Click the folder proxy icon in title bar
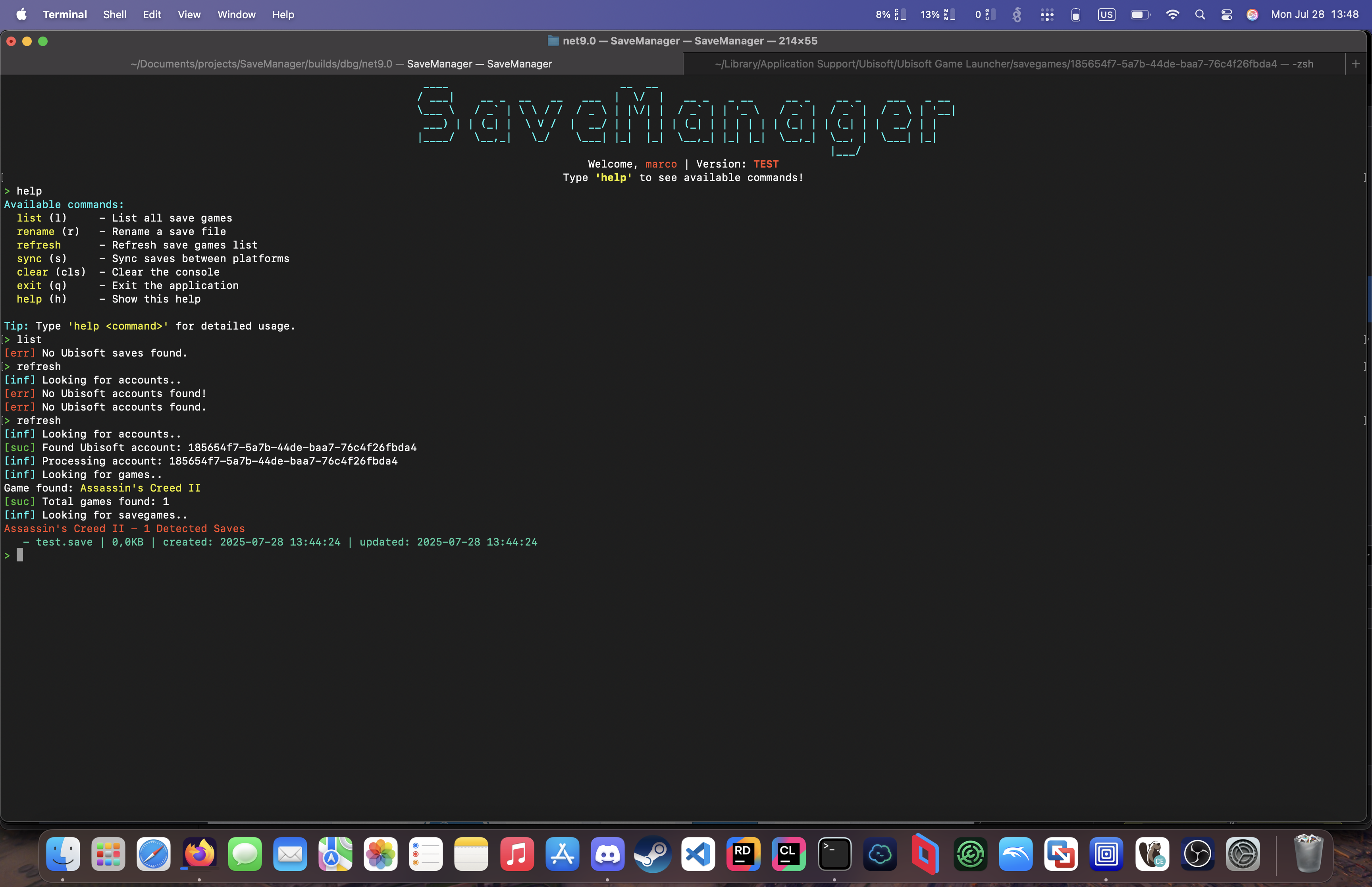 tap(553, 41)
